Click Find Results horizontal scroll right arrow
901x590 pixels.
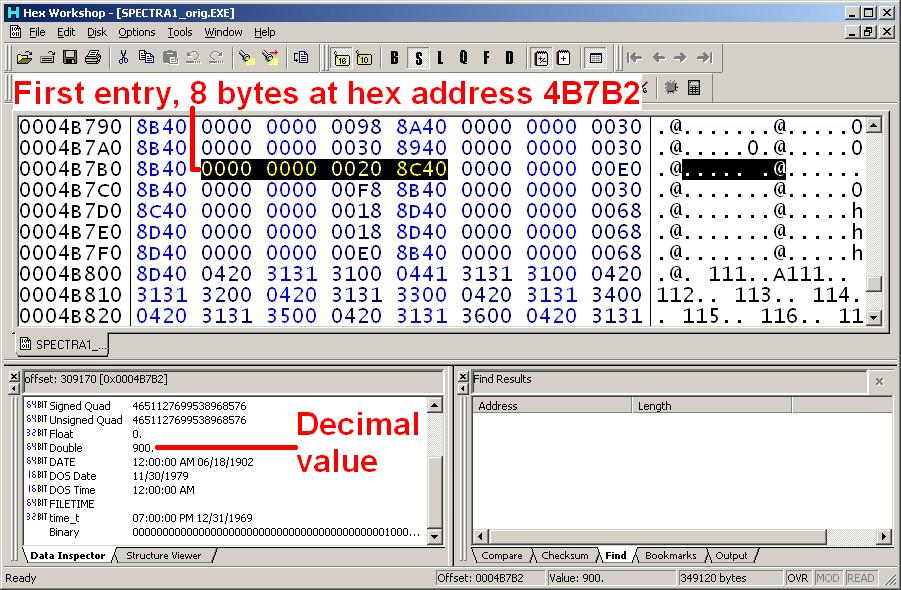coord(884,537)
